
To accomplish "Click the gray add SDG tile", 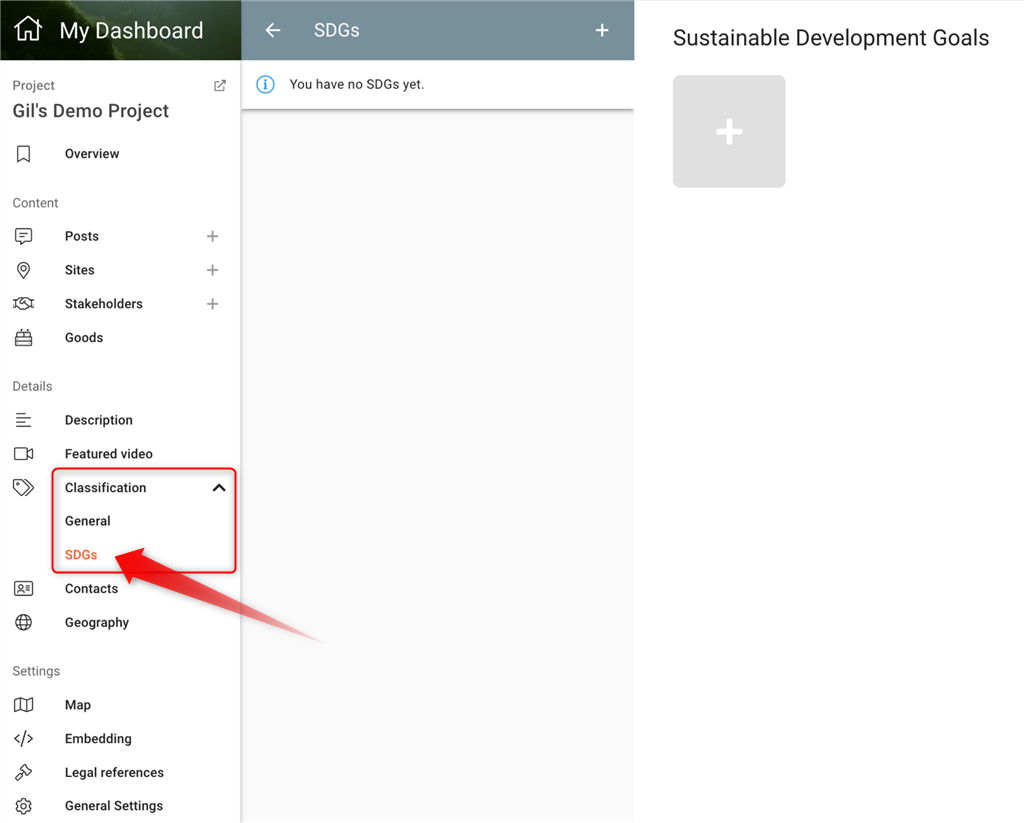I will tap(729, 132).
